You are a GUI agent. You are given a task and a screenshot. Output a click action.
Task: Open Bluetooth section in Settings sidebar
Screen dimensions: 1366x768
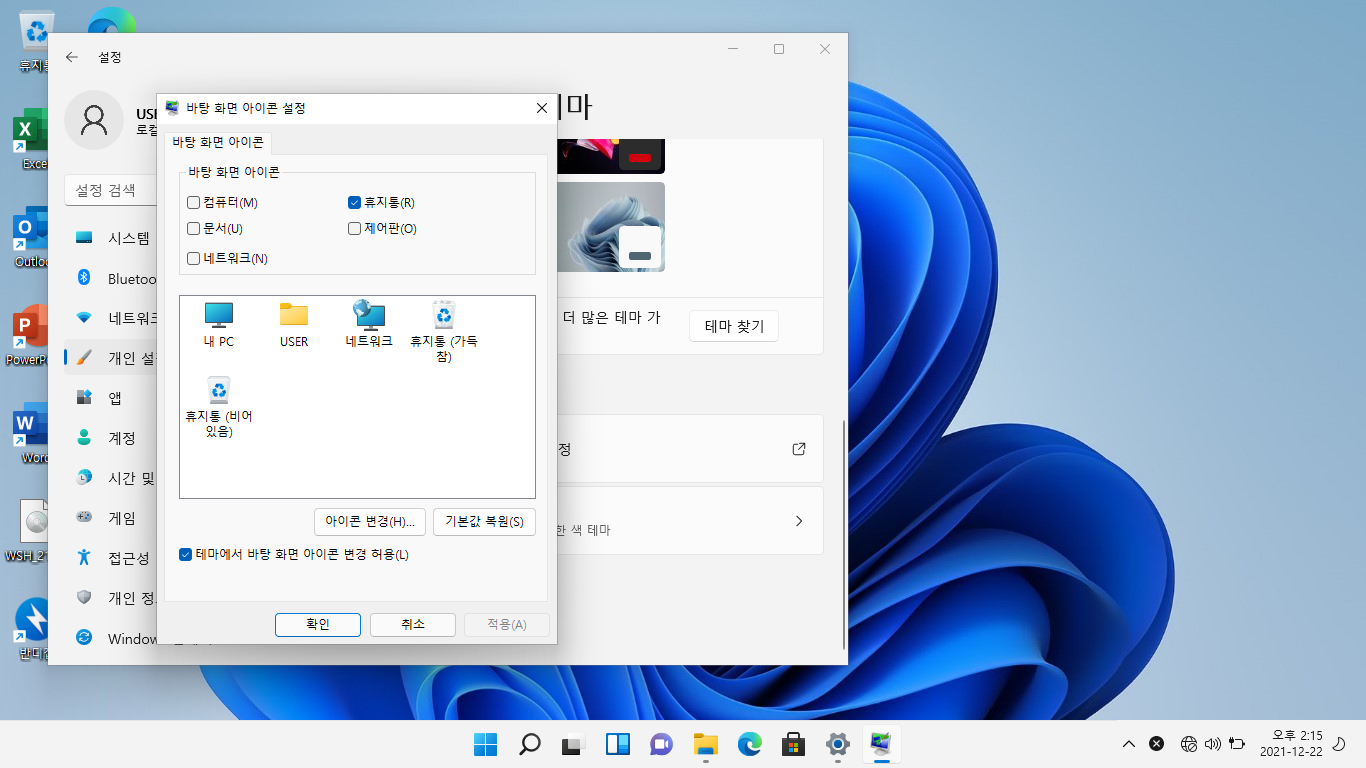click(x=112, y=278)
